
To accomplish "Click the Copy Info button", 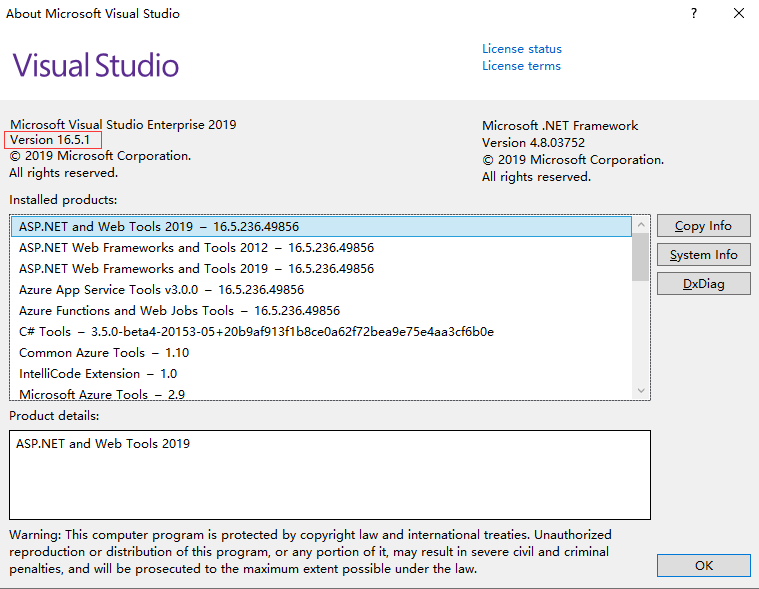I will [703, 226].
